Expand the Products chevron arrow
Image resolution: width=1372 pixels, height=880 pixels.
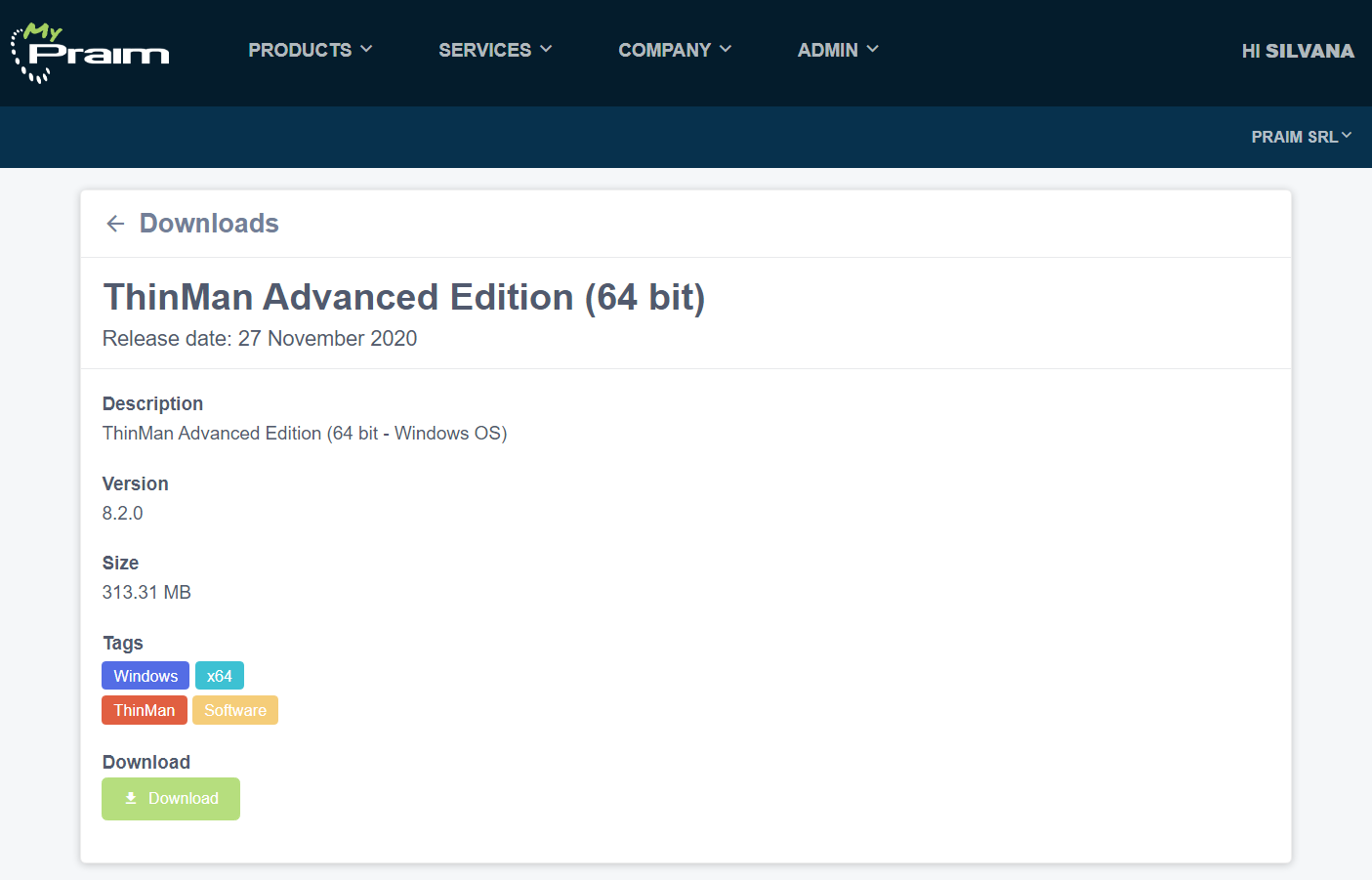(366, 49)
